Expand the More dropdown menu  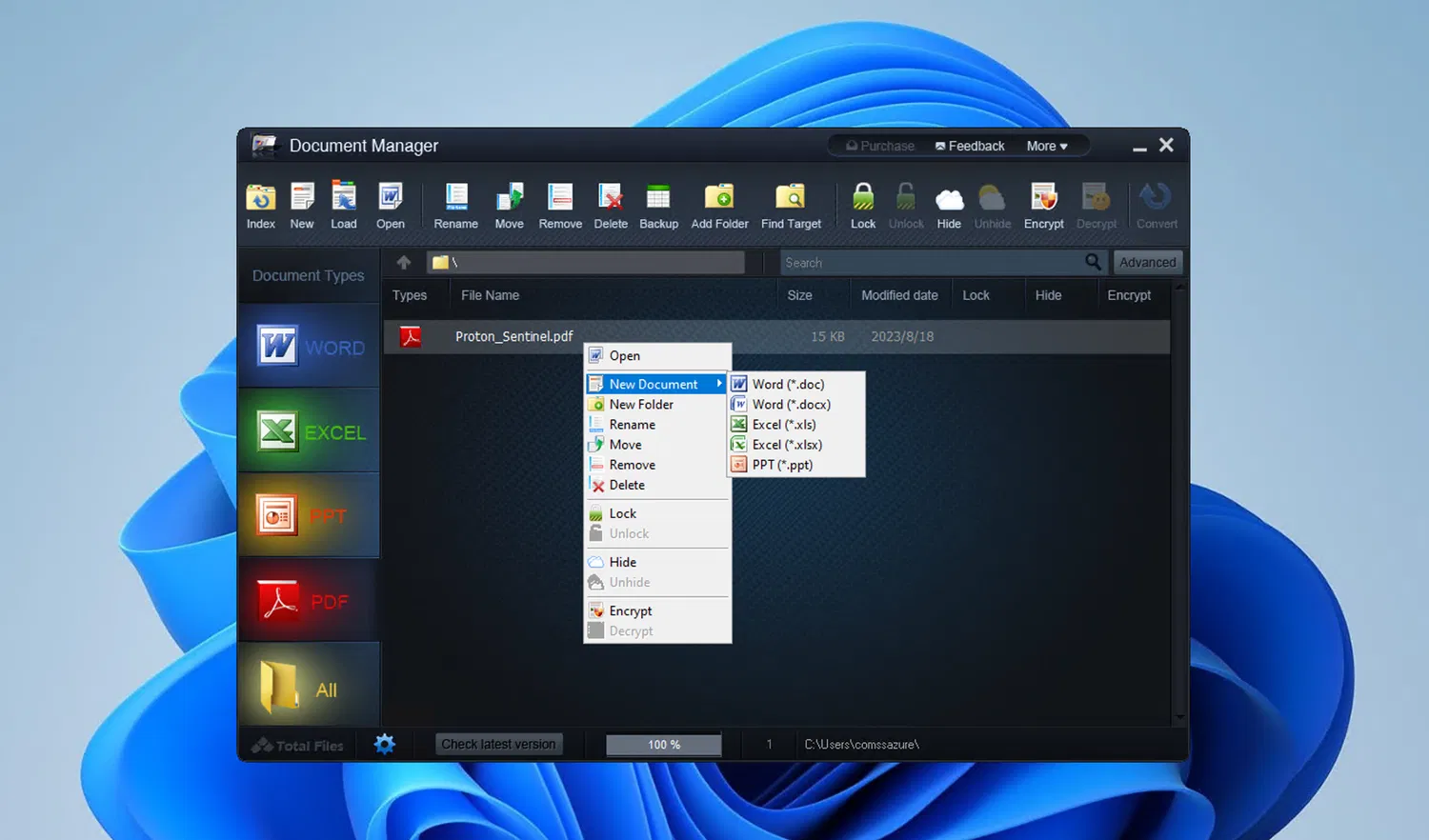[1047, 146]
